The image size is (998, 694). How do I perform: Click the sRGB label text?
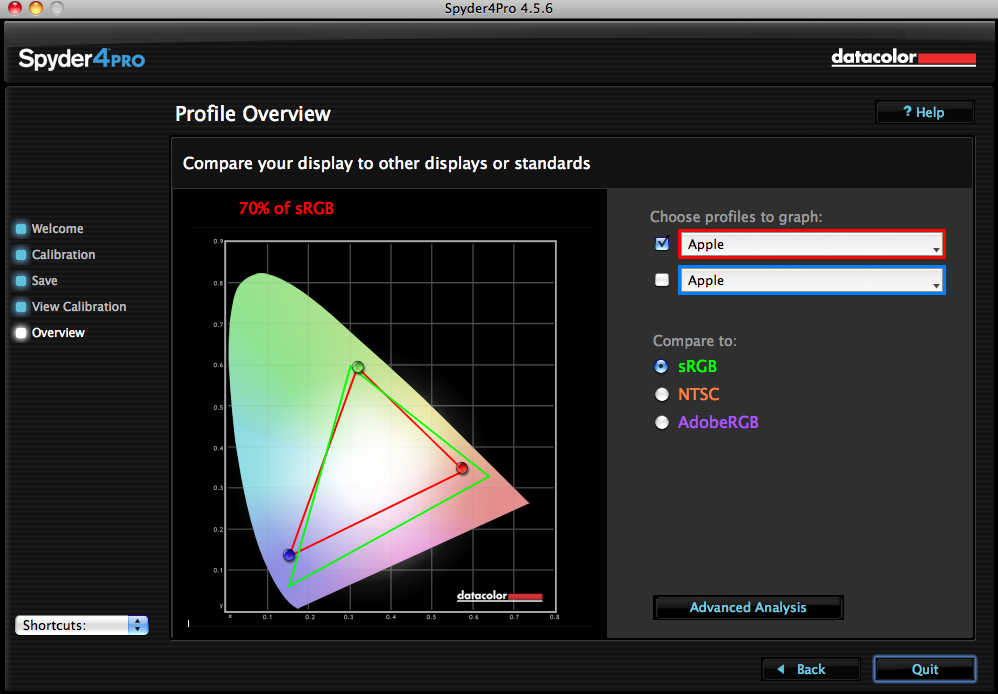coord(698,367)
